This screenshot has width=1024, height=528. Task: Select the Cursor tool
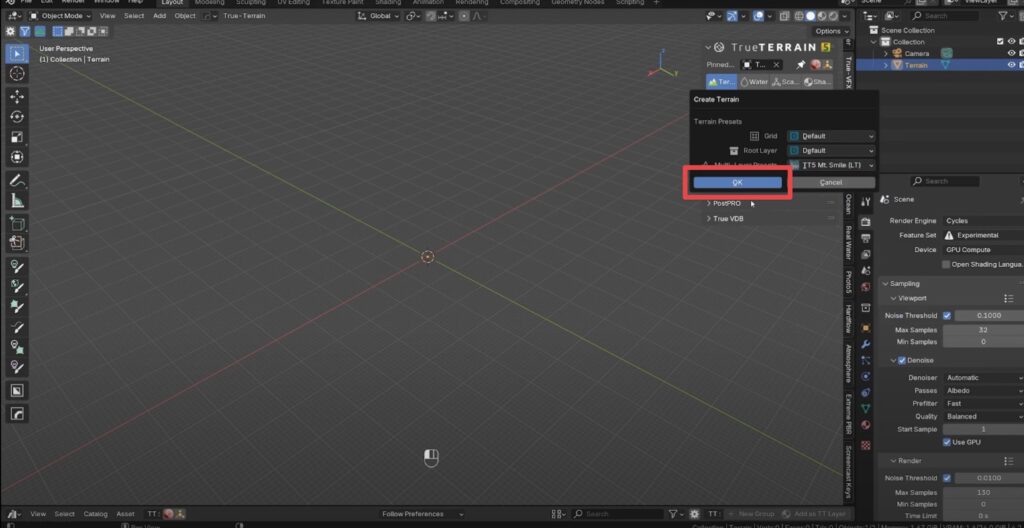pyautogui.click(x=17, y=73)
